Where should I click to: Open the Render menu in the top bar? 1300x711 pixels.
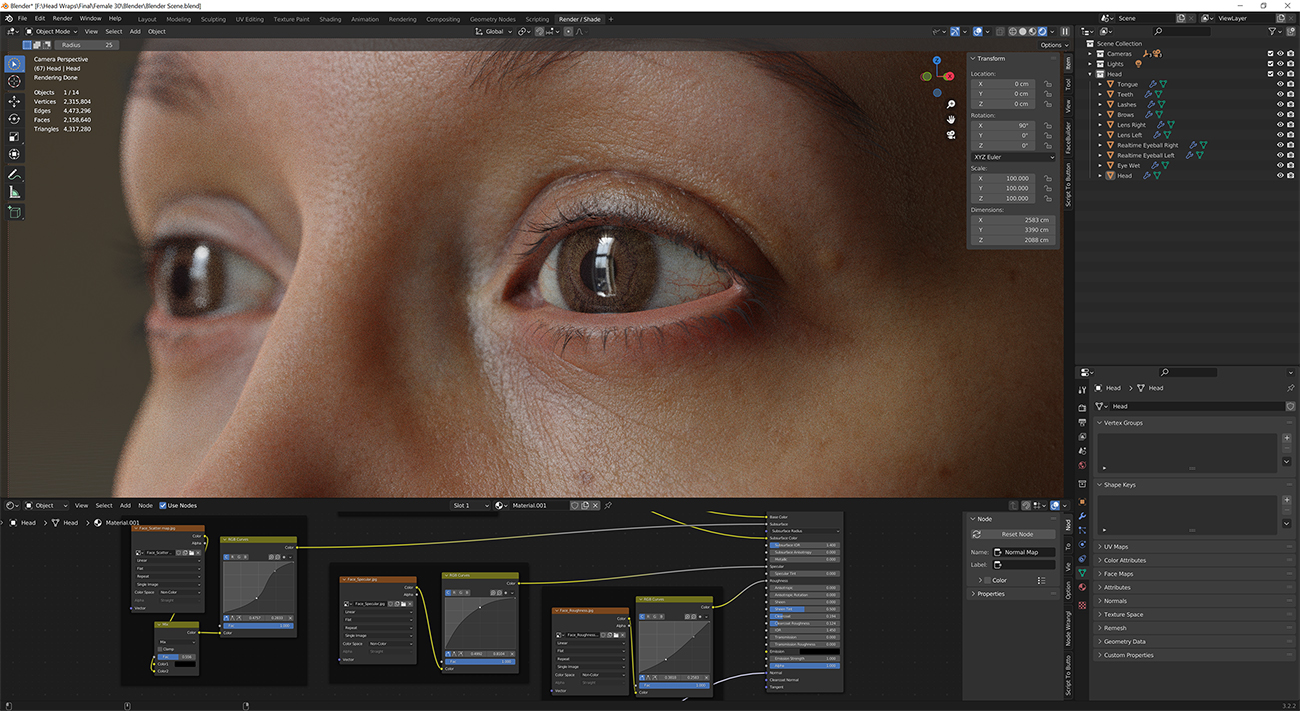pyautogui.click(x=62, y=17)
